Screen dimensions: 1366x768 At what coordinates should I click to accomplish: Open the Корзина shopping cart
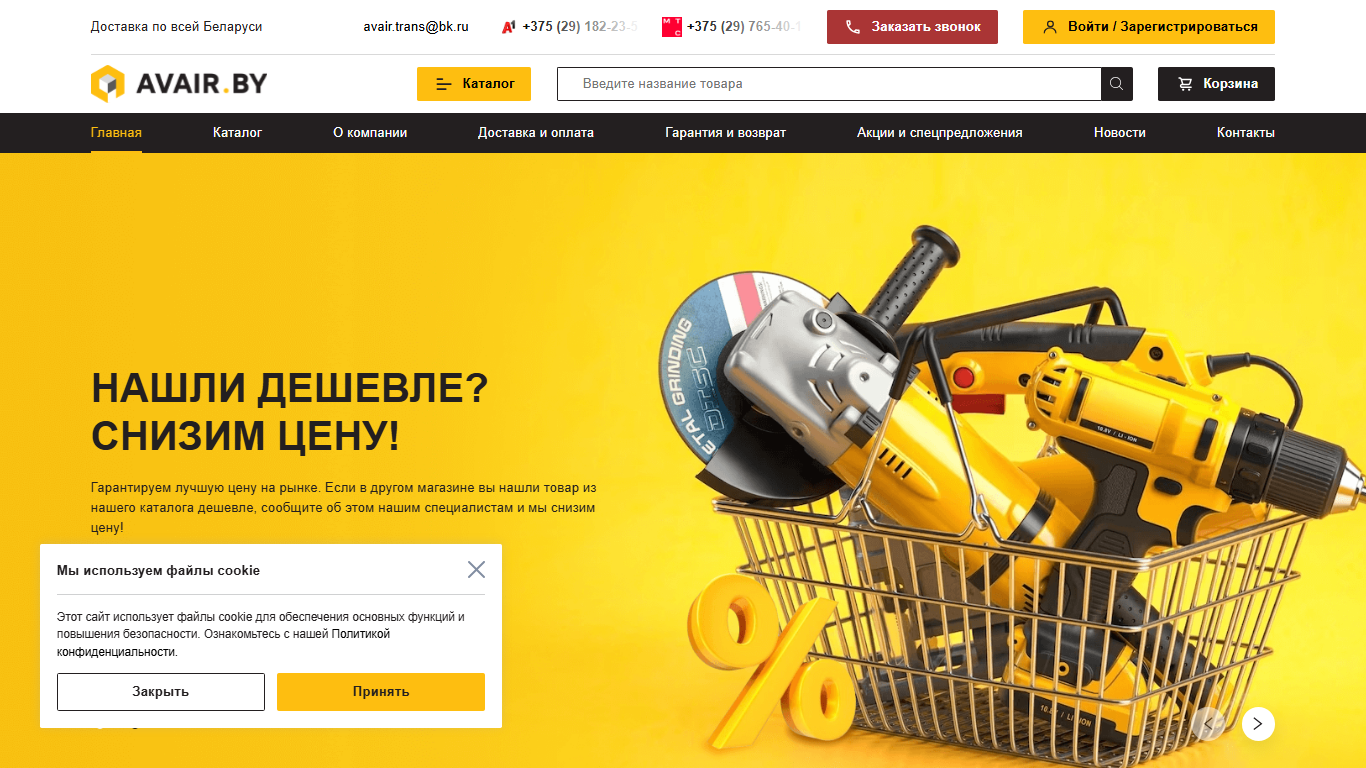pos(1216,84)
